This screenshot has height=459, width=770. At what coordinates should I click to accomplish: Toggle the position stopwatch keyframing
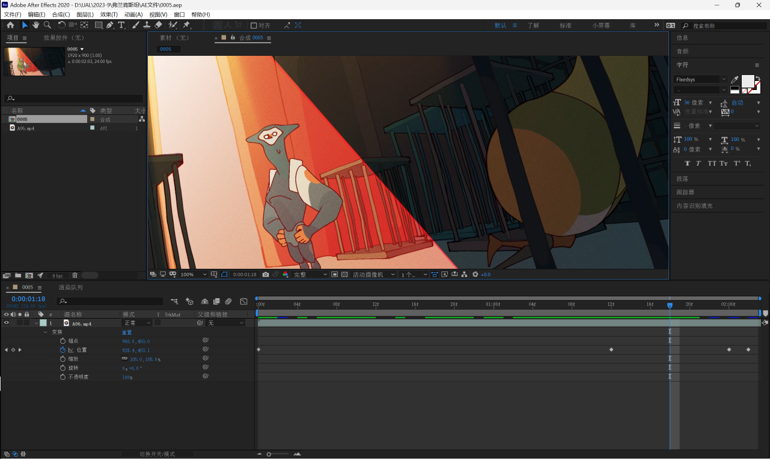pyautogui.click(x=62, y=350)
